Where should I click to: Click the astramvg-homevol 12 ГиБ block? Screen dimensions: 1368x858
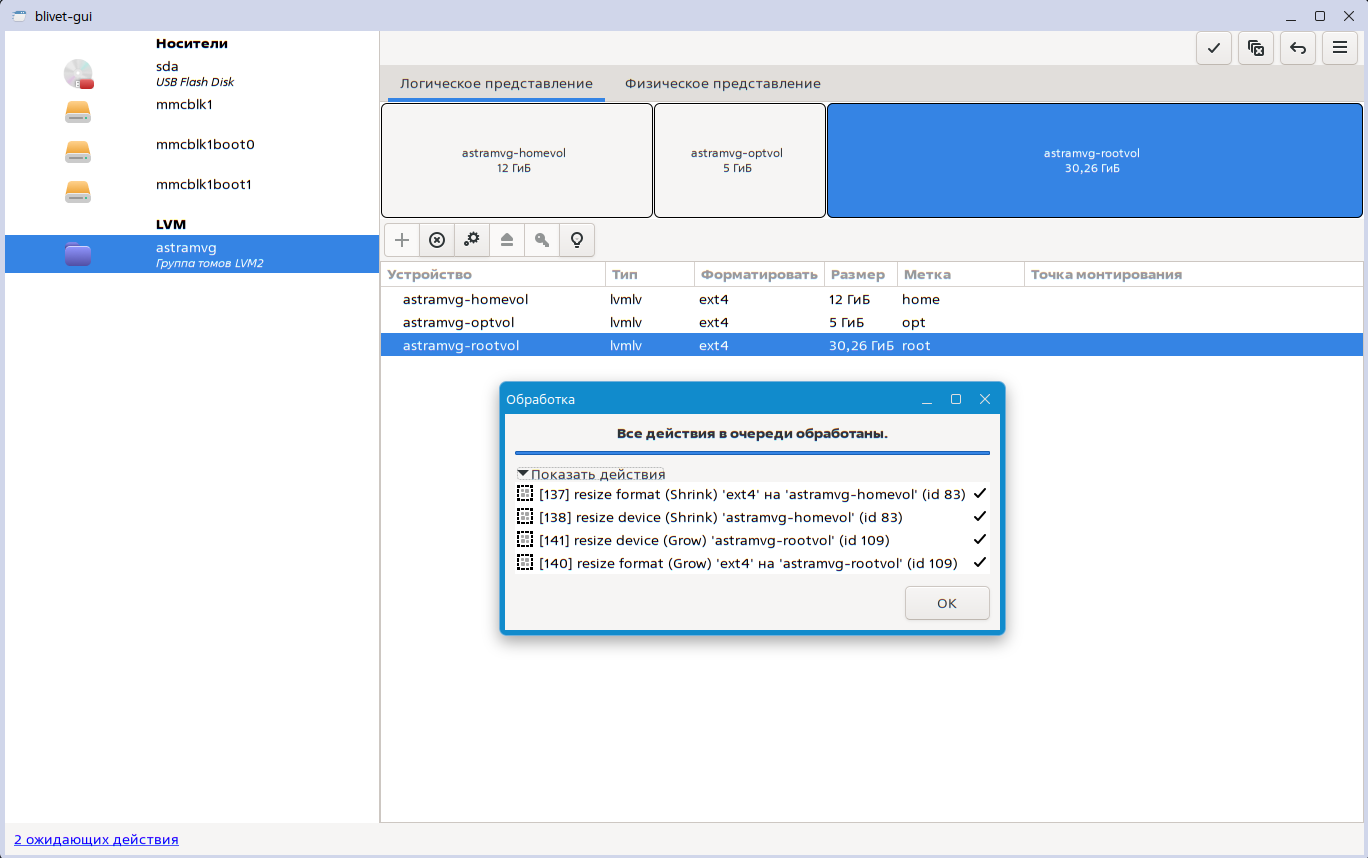(x=516, y=161)
